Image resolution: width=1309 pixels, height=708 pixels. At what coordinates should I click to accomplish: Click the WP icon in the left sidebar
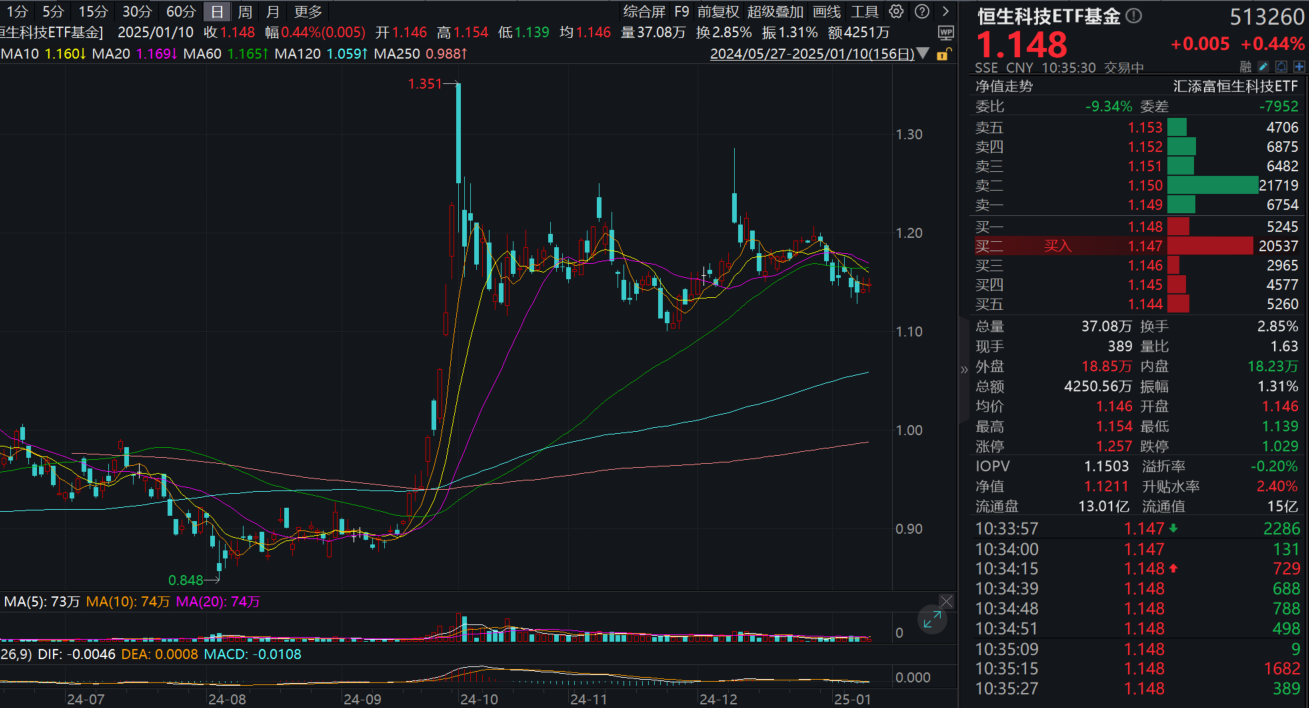coord(946,32)
